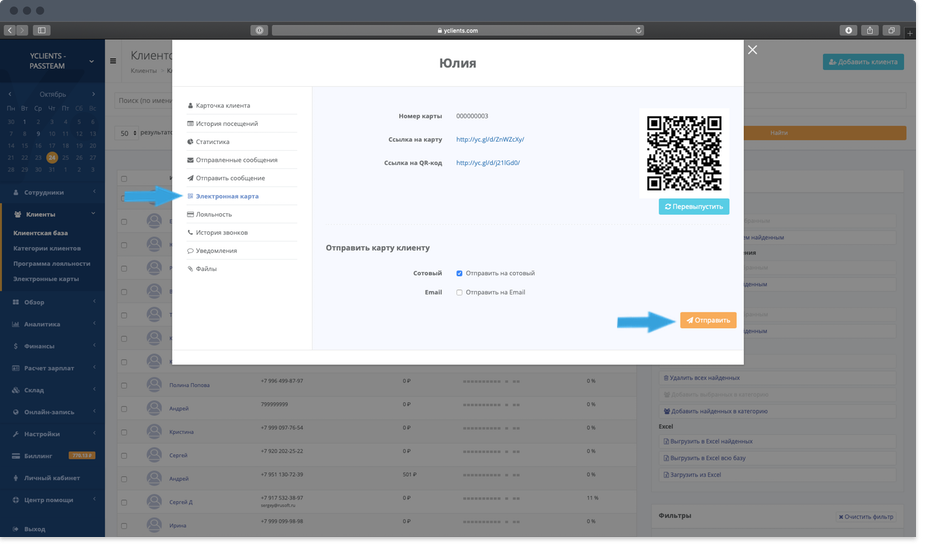Tick the checkbox in Ирина row
This screenshot has height=544, width=925.
tap(124, 526)
